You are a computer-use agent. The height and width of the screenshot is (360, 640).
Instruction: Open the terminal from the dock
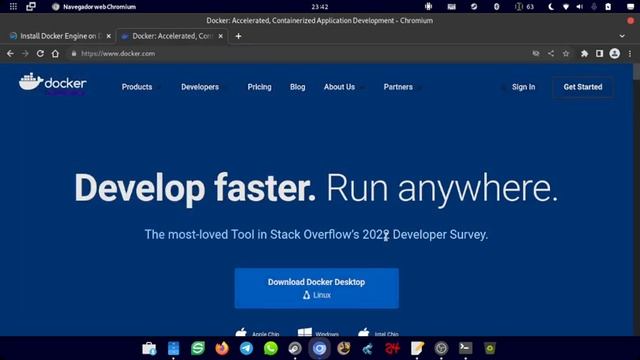point(465,348)
